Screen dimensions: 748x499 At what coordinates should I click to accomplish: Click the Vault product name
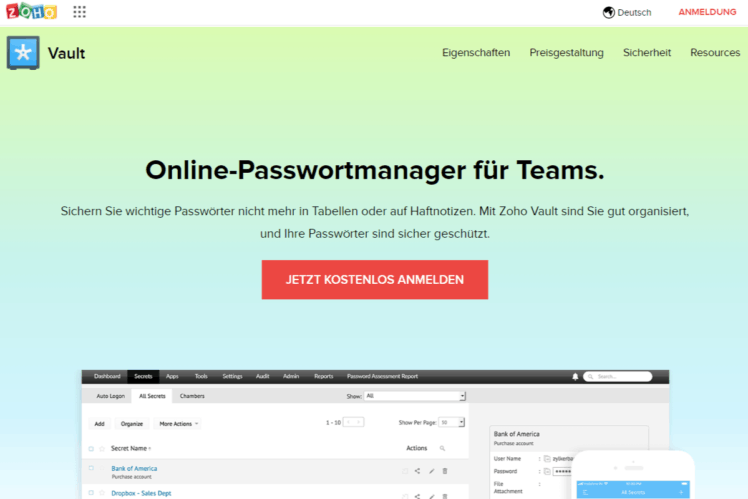tap(66, 53)
